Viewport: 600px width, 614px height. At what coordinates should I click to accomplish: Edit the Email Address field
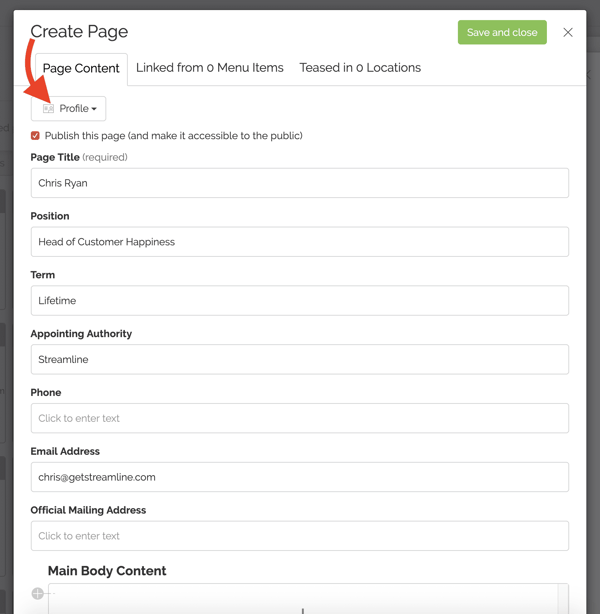click(x=300, y=477)
